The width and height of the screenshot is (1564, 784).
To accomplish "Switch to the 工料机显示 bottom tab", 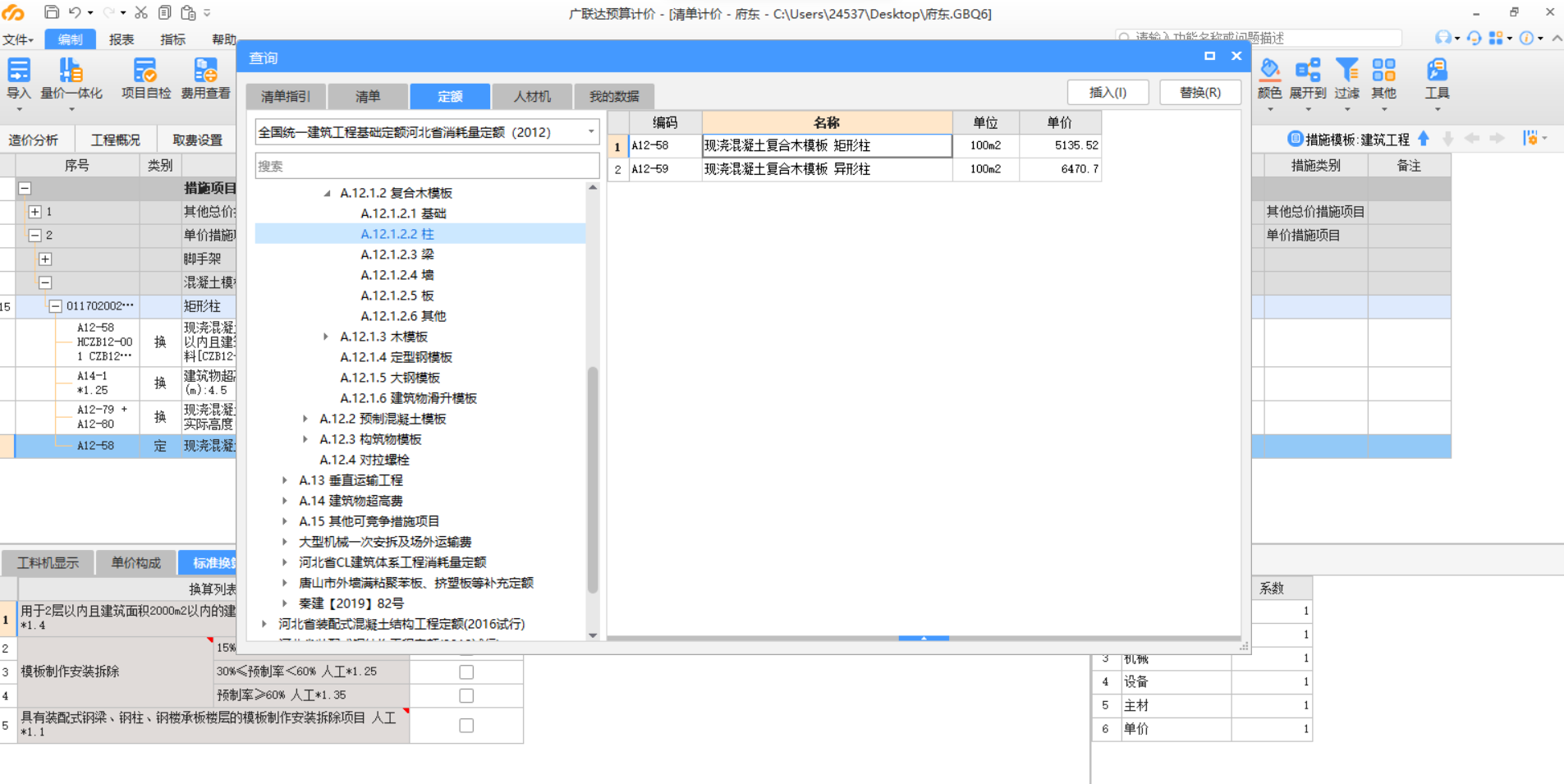I will 48,562.
